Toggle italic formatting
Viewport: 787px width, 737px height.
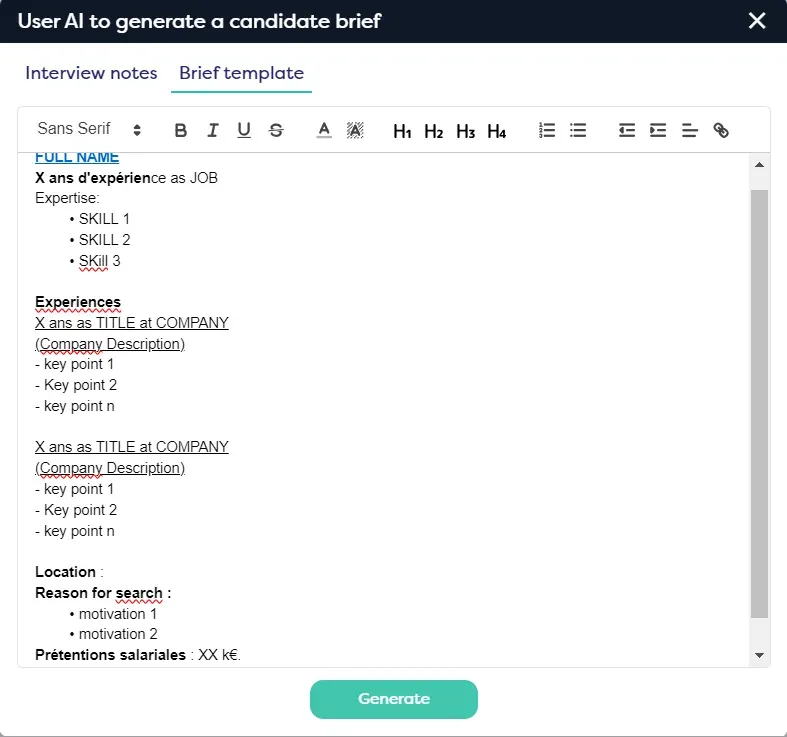point(212,130)
